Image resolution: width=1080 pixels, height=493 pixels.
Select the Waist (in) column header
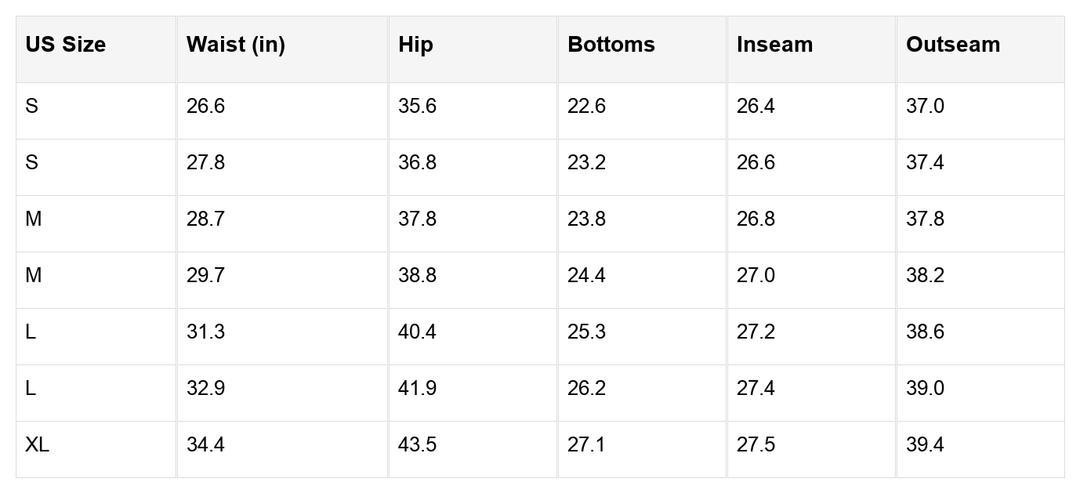(x=236, y=45)
